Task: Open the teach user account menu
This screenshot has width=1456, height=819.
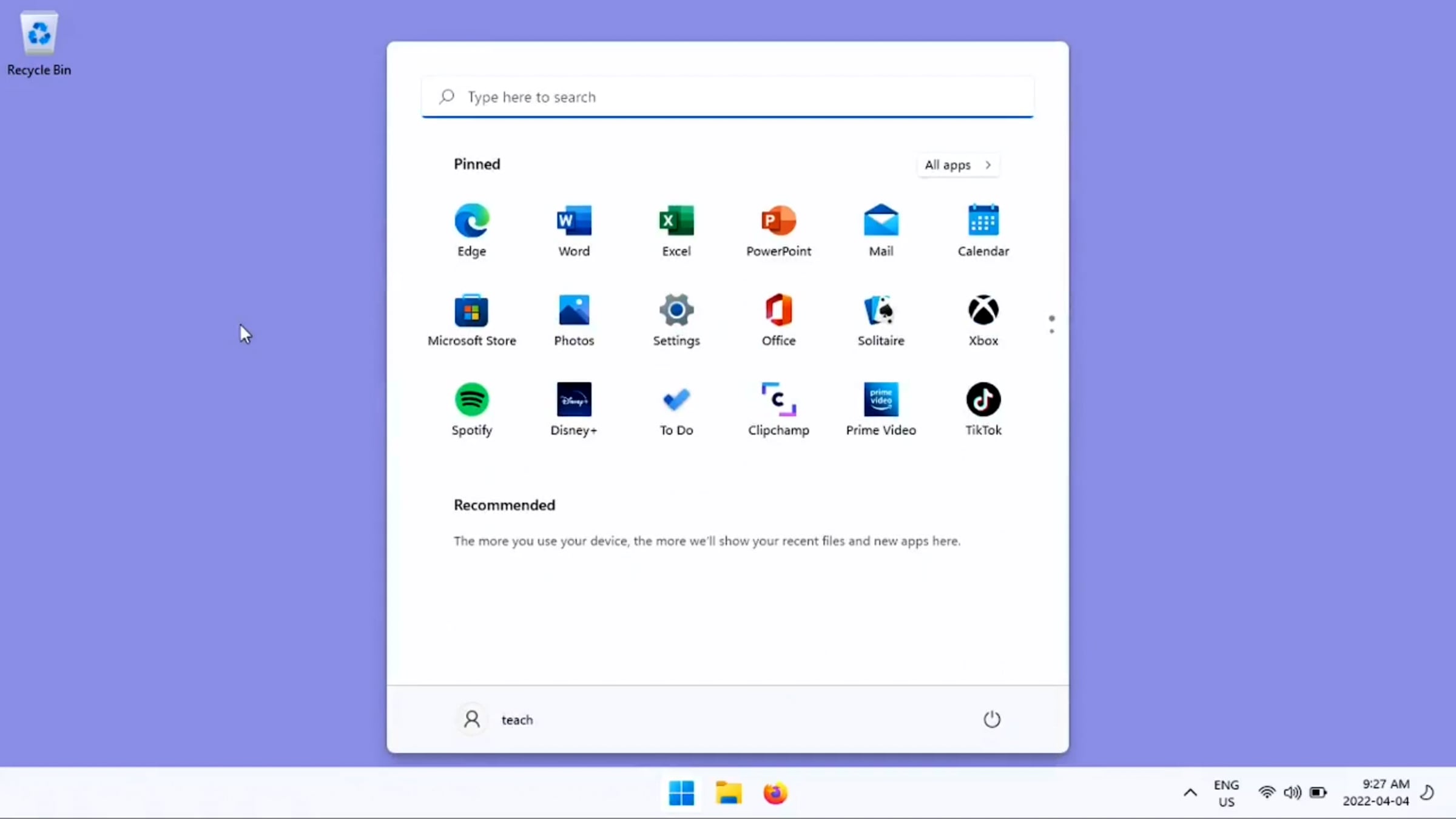Action: [x=497, y=720]
